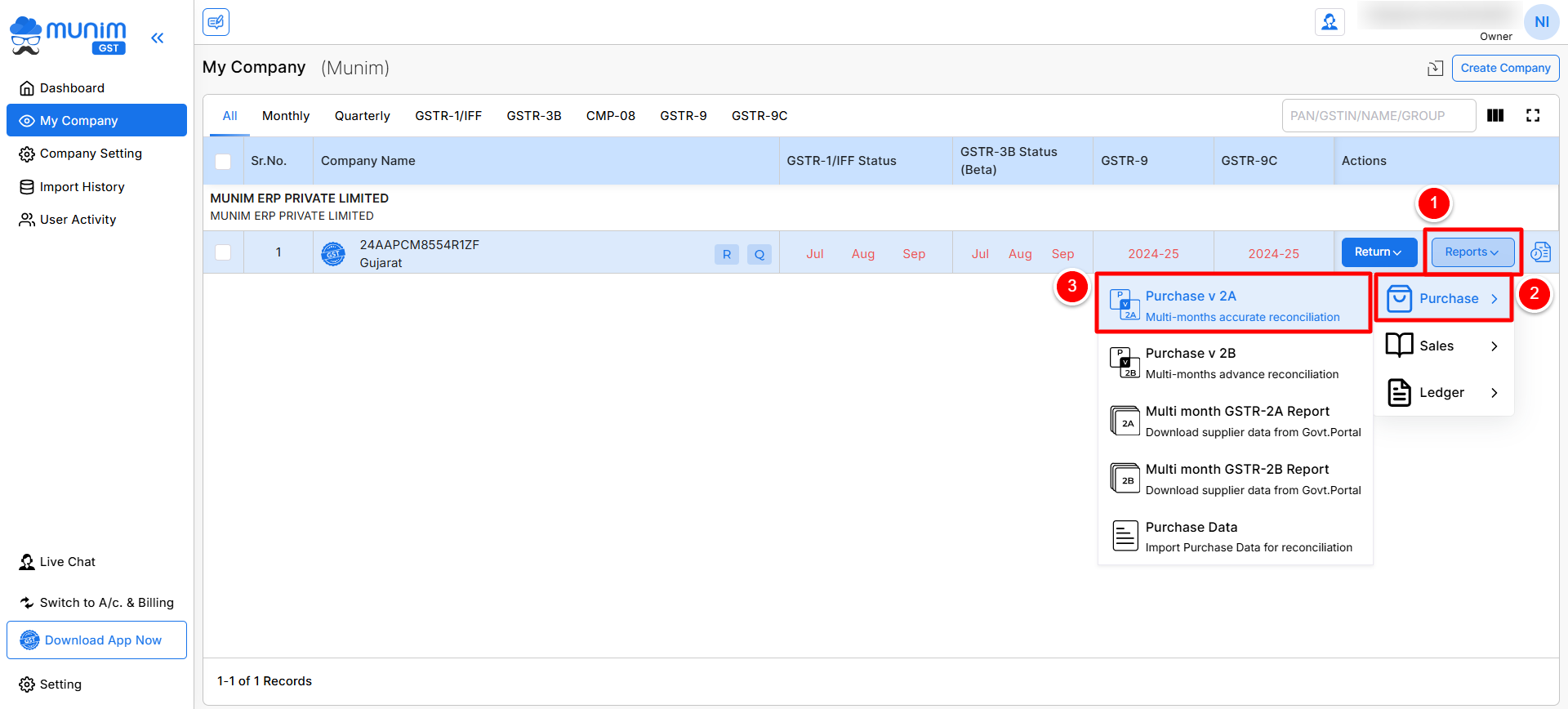1568x709 pixels.
Task: Click 2024-25 in the GSTR-9C column
Action: (x=1273, y=254)
